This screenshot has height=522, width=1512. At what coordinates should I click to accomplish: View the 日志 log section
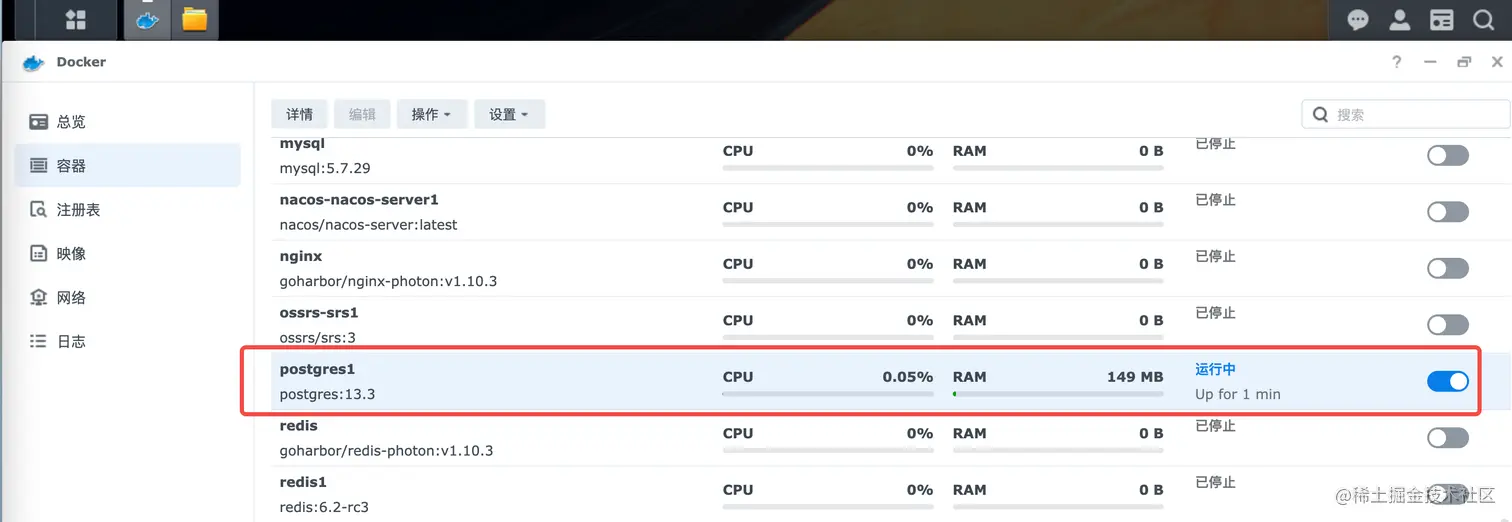[x=128, y=341]
